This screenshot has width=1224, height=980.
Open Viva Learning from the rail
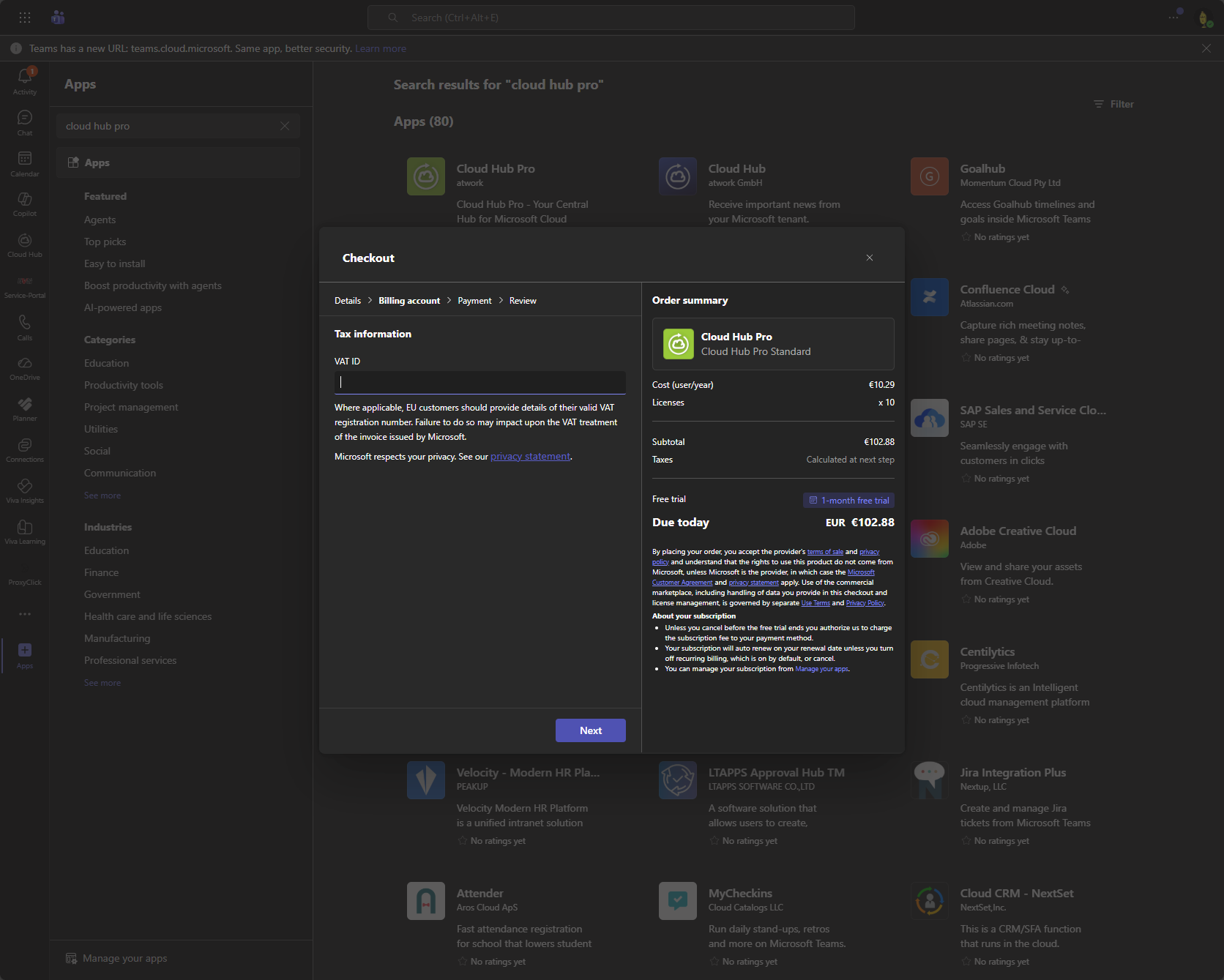pyautogui.click(x=25, y=532)
